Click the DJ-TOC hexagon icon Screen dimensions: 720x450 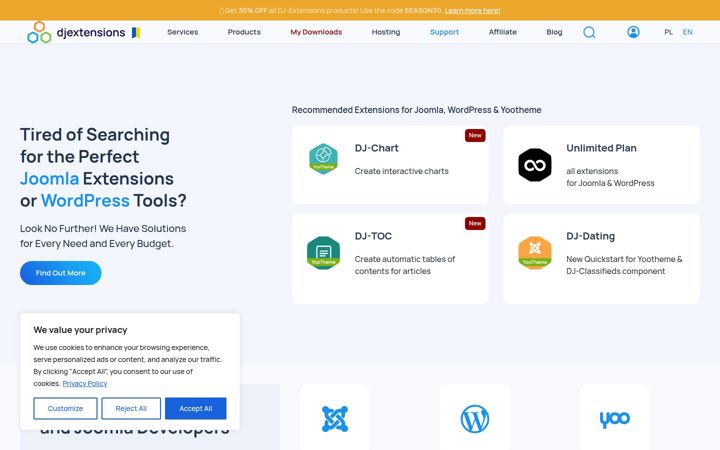click(323, 253)
